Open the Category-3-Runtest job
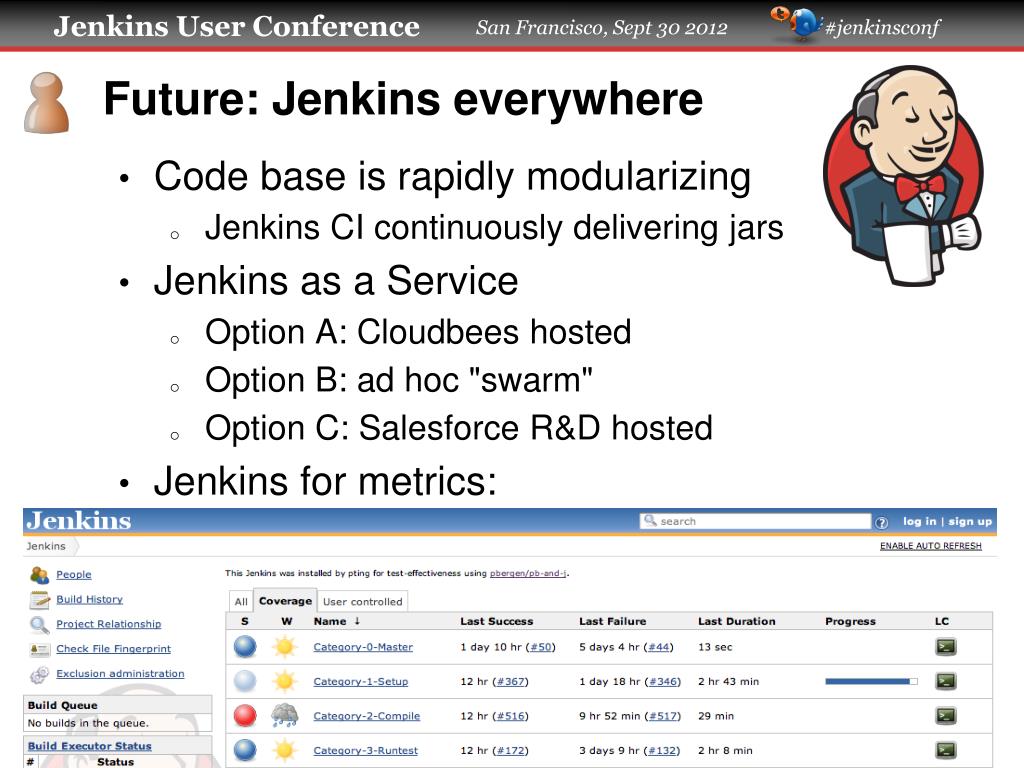 coord(366,751)
